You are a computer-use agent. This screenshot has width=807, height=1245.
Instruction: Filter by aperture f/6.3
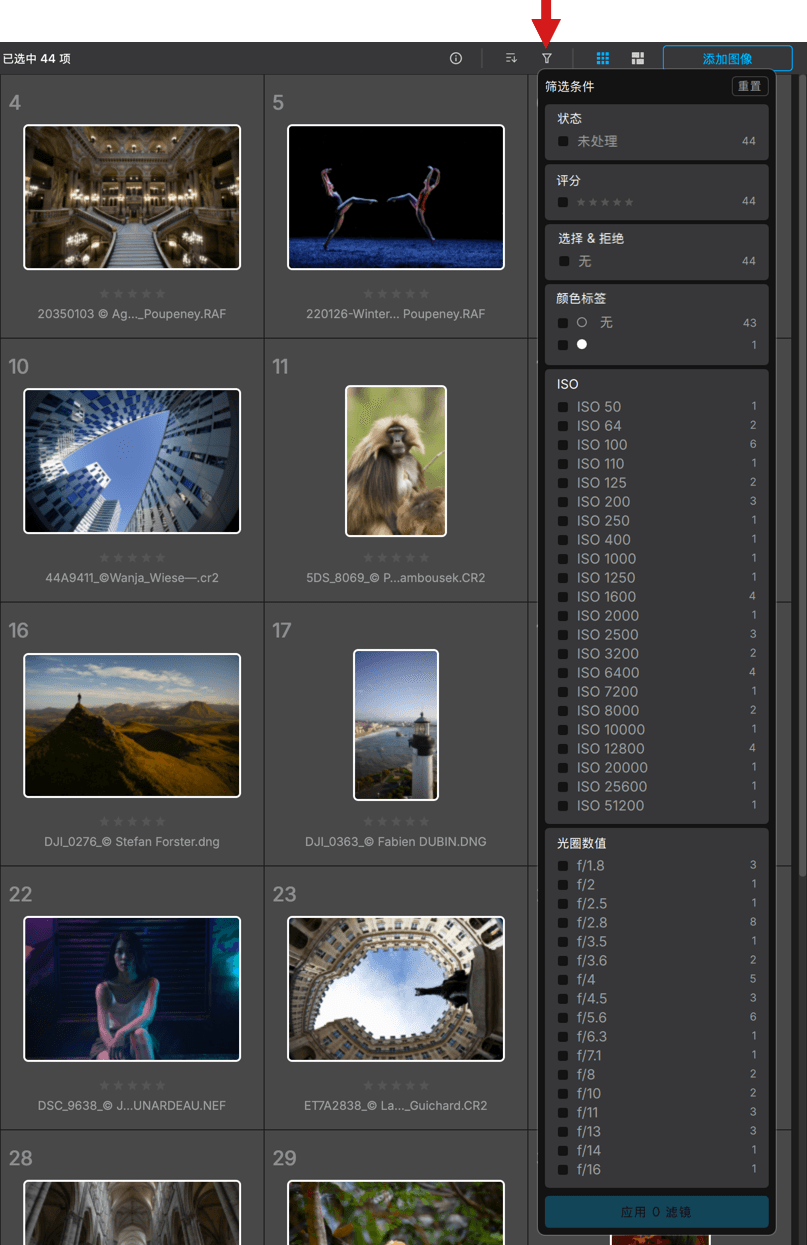coord(563,1037)
